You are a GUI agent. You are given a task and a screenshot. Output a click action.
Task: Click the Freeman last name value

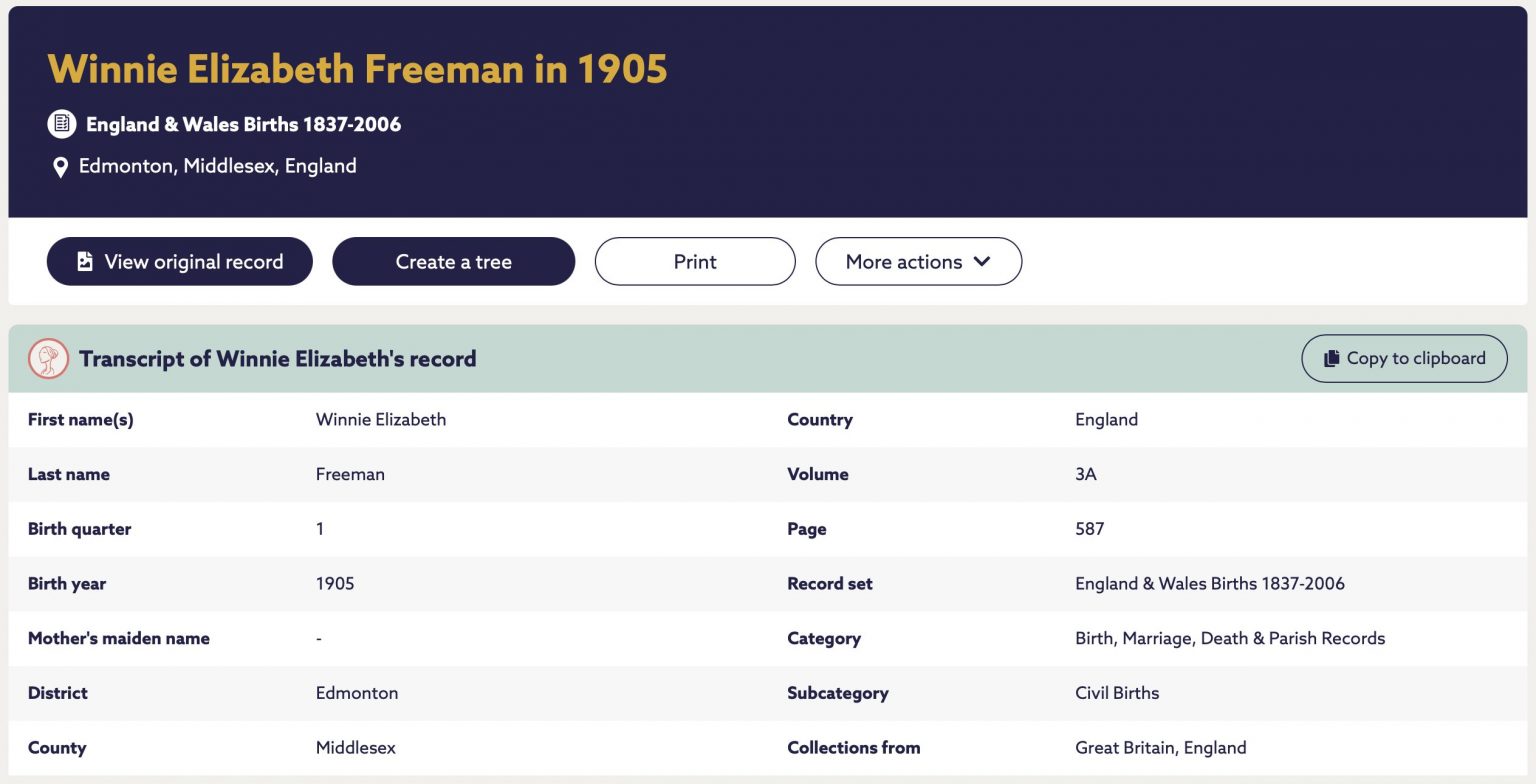tap(350, 474)
